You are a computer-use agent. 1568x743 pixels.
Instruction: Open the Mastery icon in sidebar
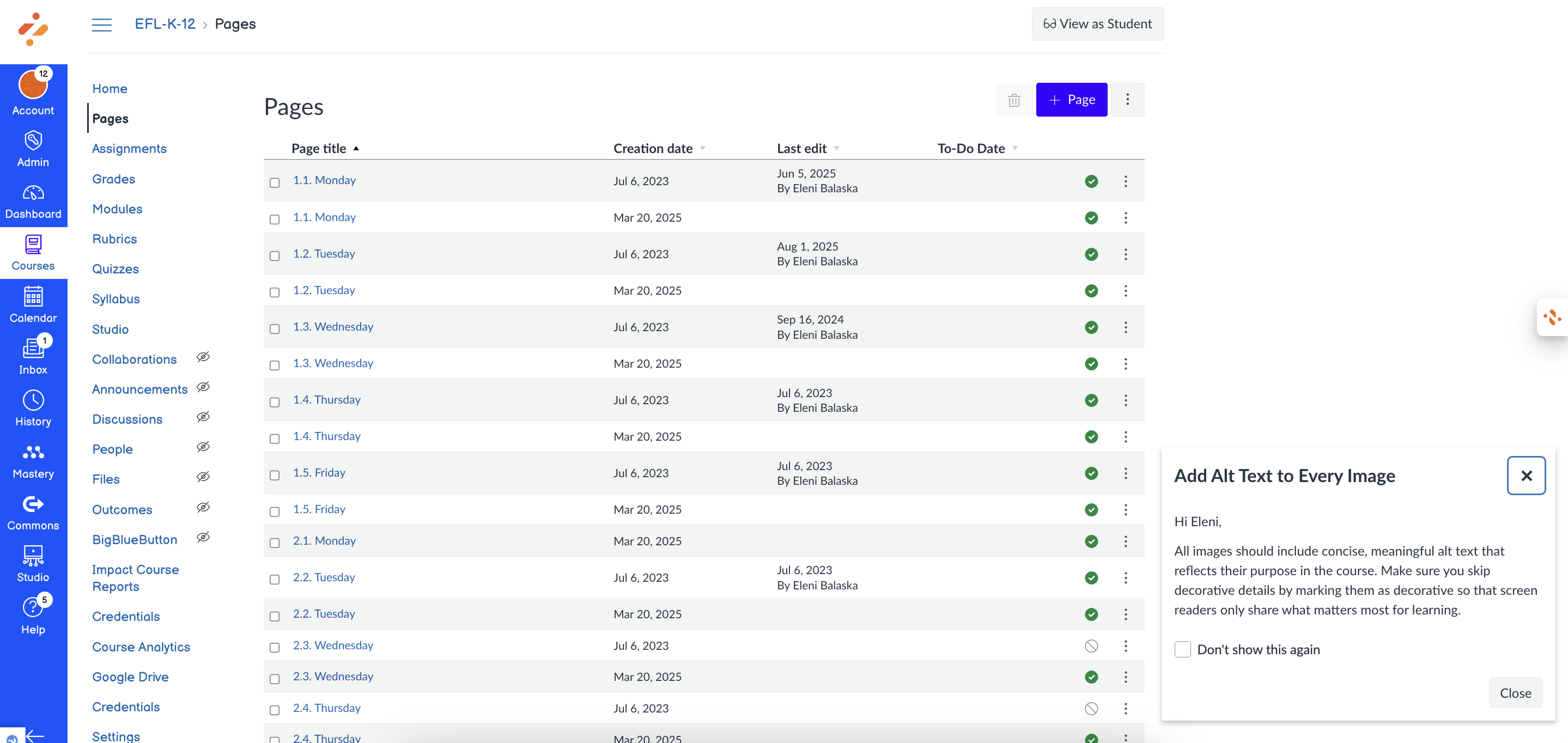point(33,460)
